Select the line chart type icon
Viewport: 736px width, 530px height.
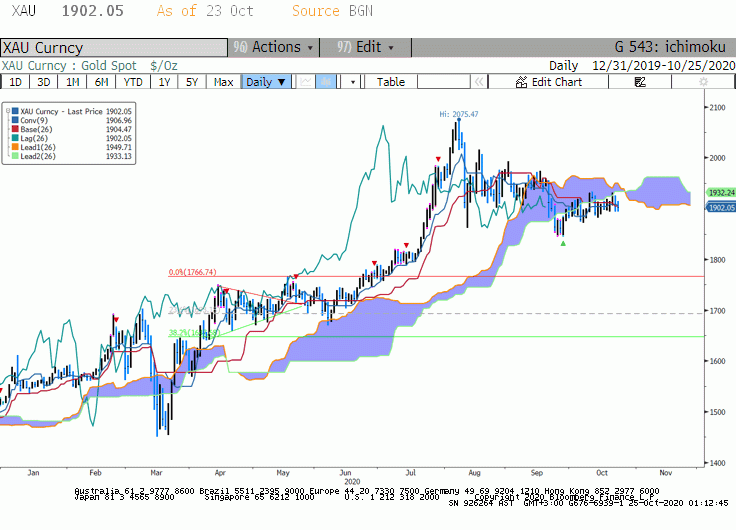click(306, 82)
